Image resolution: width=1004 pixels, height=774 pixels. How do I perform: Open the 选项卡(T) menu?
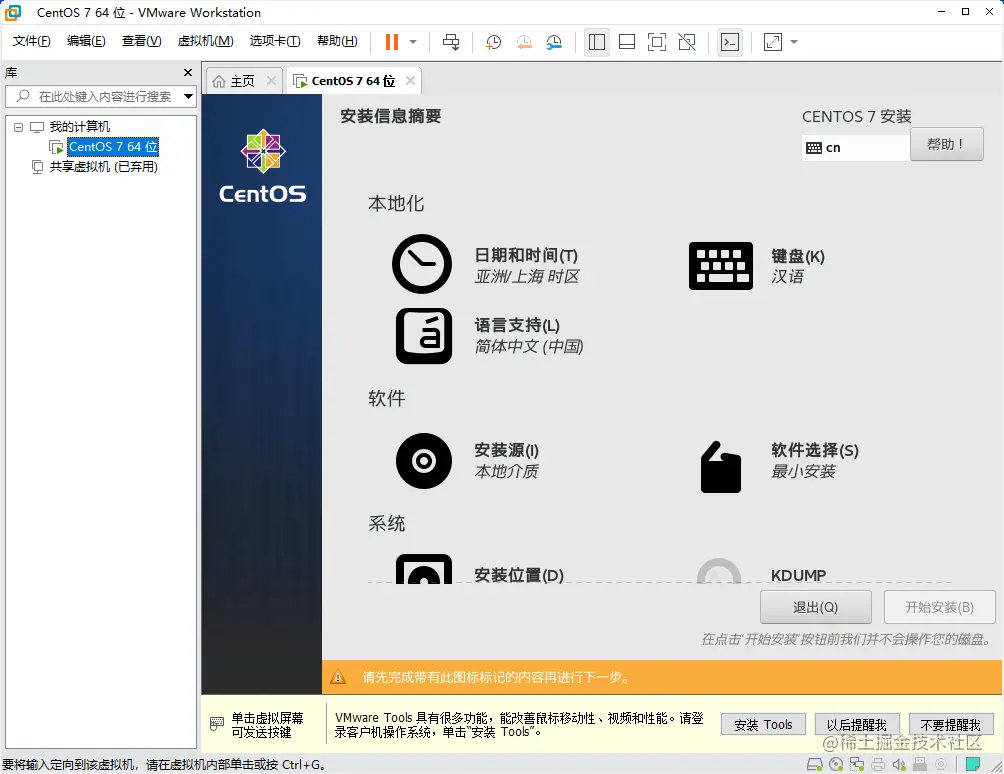[x=275, y=41]
